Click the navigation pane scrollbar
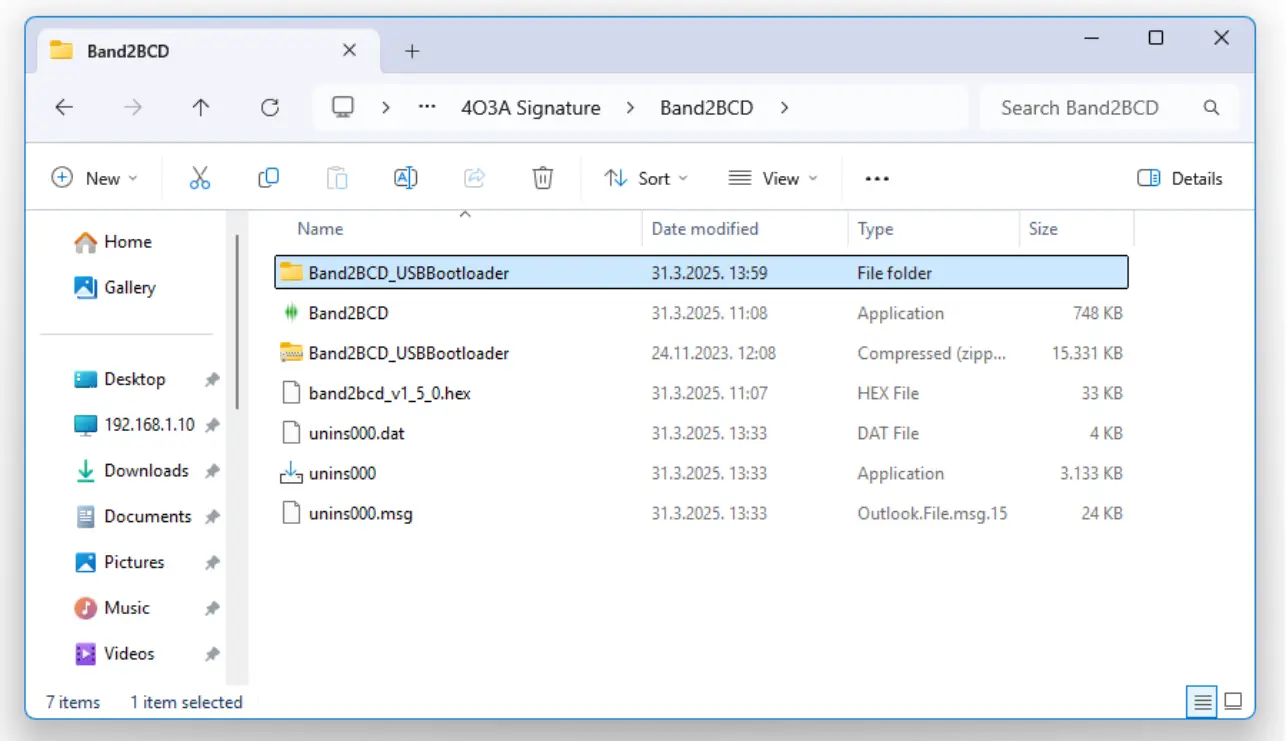Screen dimensions: 1287x741 point(237,320)
